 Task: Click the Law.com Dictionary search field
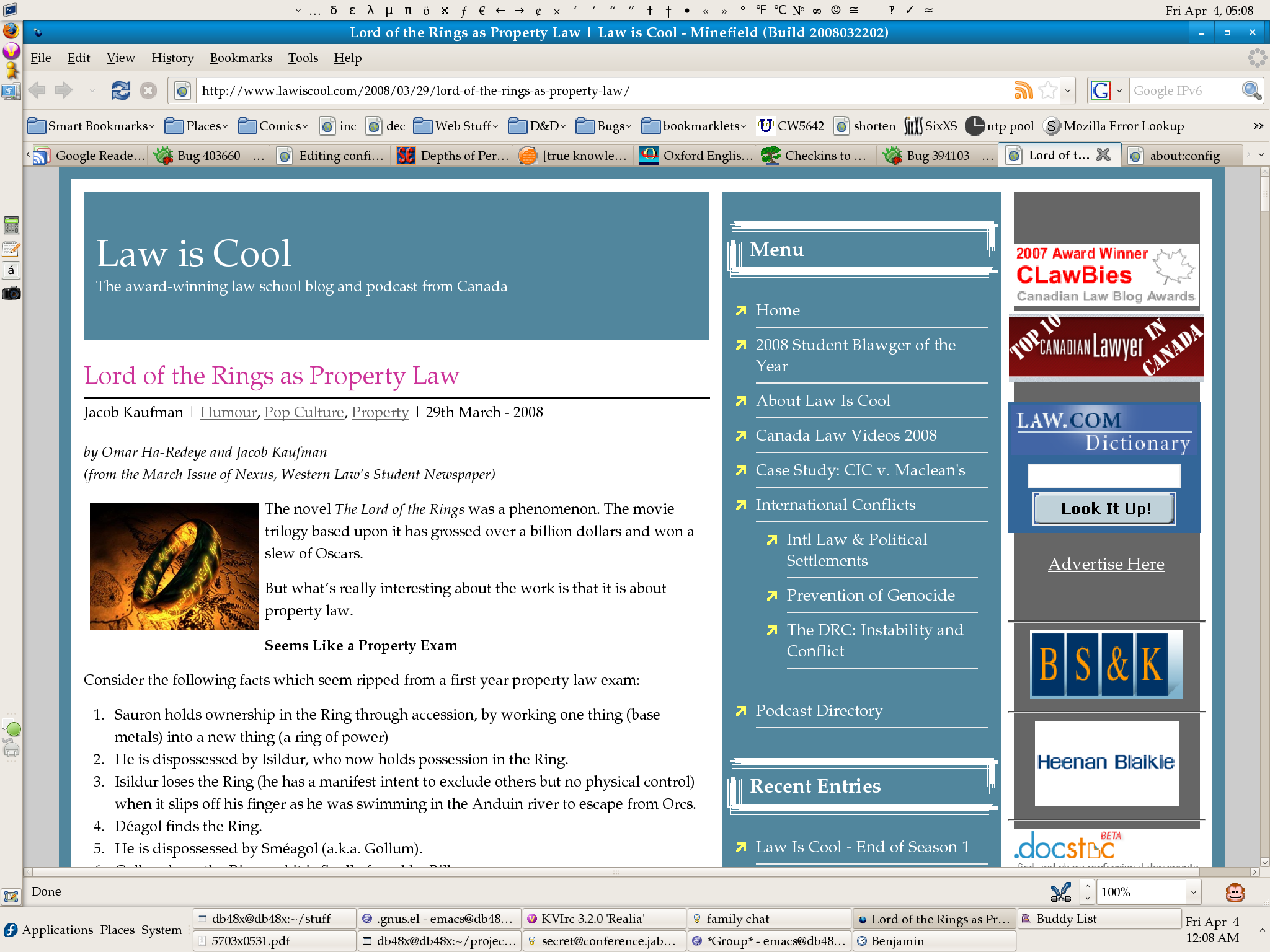[1104, 476]
